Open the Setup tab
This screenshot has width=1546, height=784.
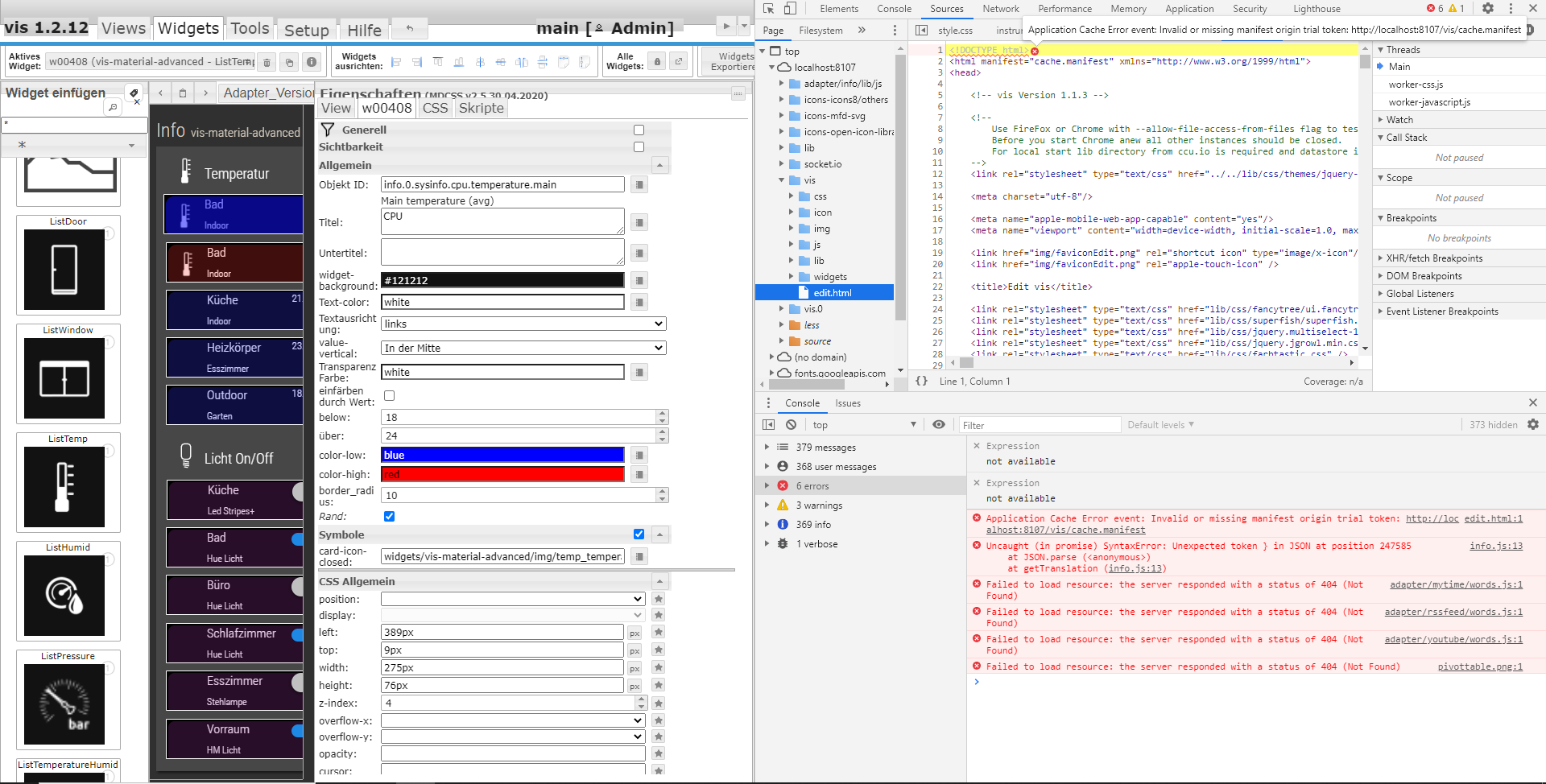click(x=307, y=31)
